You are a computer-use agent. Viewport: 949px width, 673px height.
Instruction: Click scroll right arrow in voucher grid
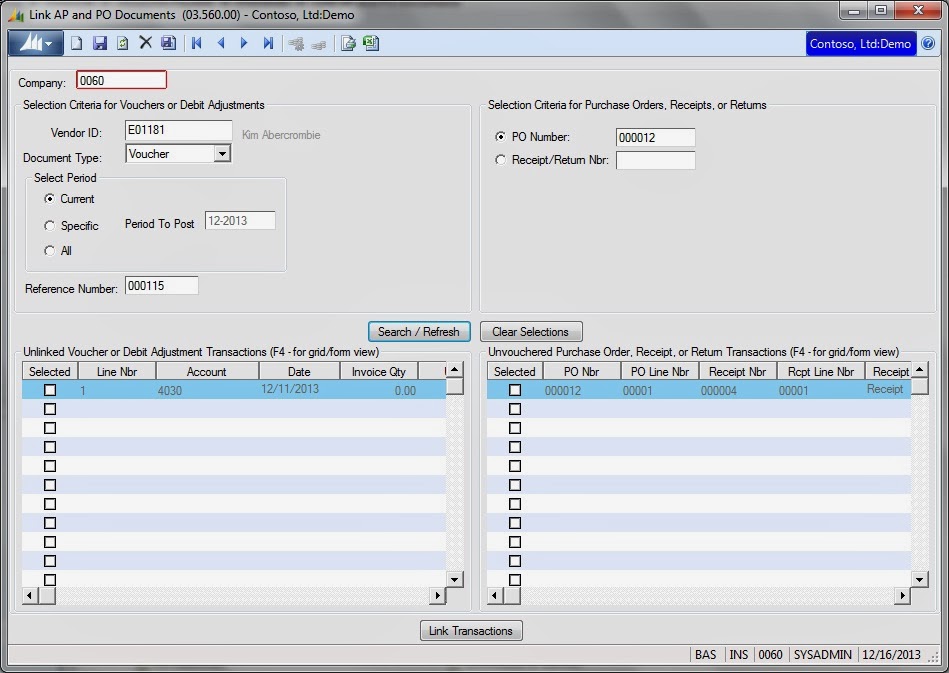[x=438, y=596]
